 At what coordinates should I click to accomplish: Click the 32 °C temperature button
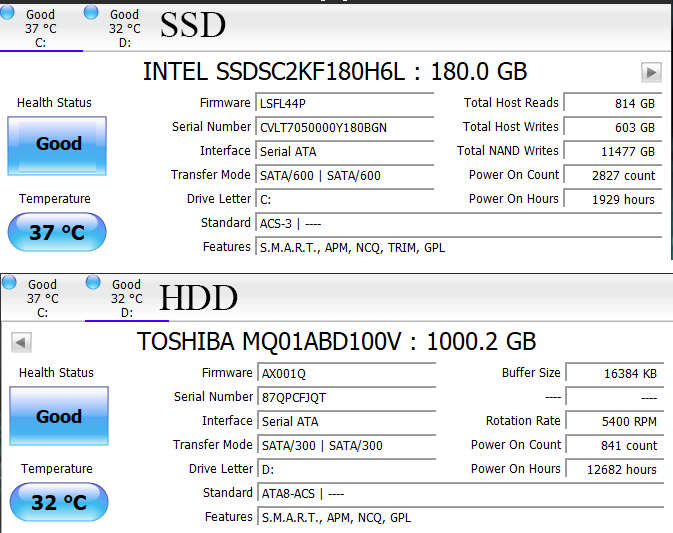59,502
